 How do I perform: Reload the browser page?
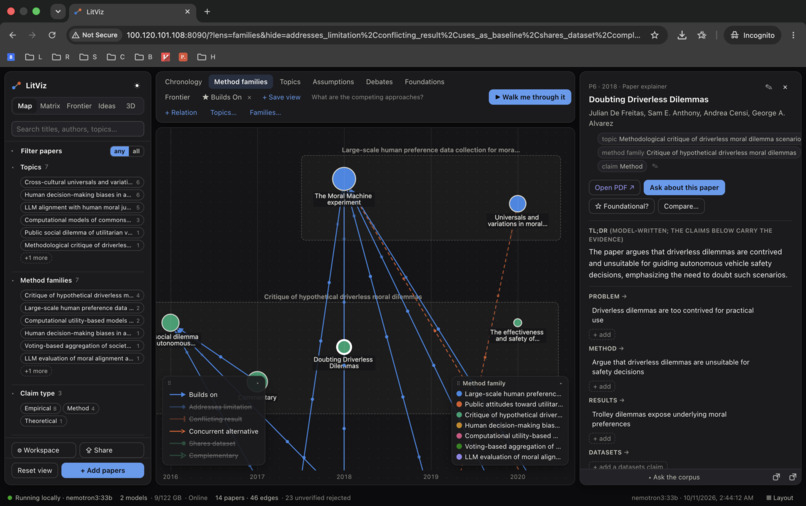pos(52,35)
